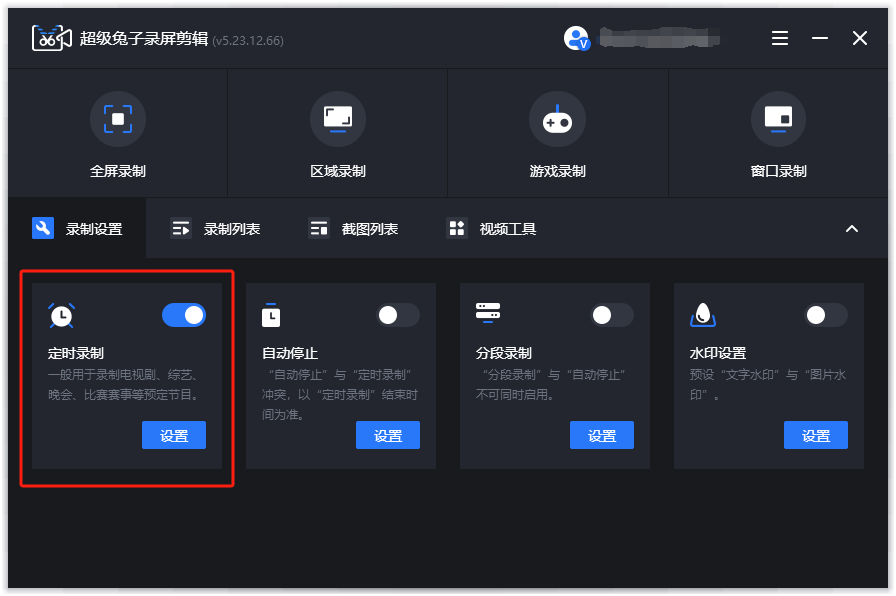The height and width of the screenshot is (596, 896).
Task: Click the segment recording icon
Action: coord(488,312)
